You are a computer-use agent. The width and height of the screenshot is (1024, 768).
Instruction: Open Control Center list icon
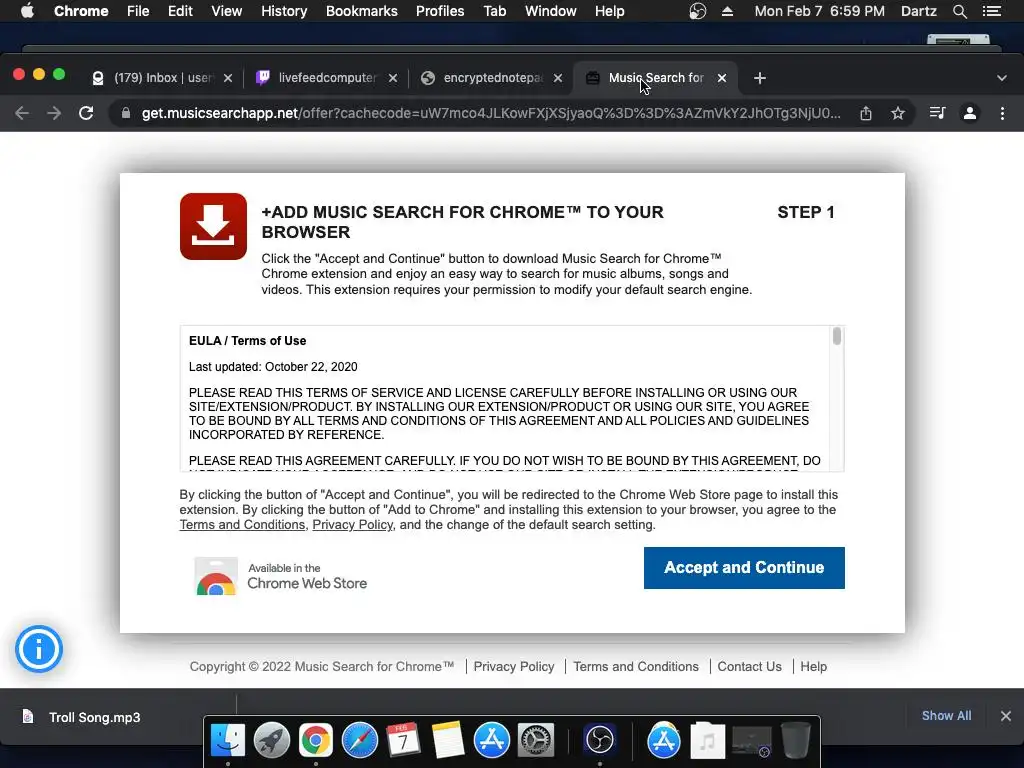[992, 11]
